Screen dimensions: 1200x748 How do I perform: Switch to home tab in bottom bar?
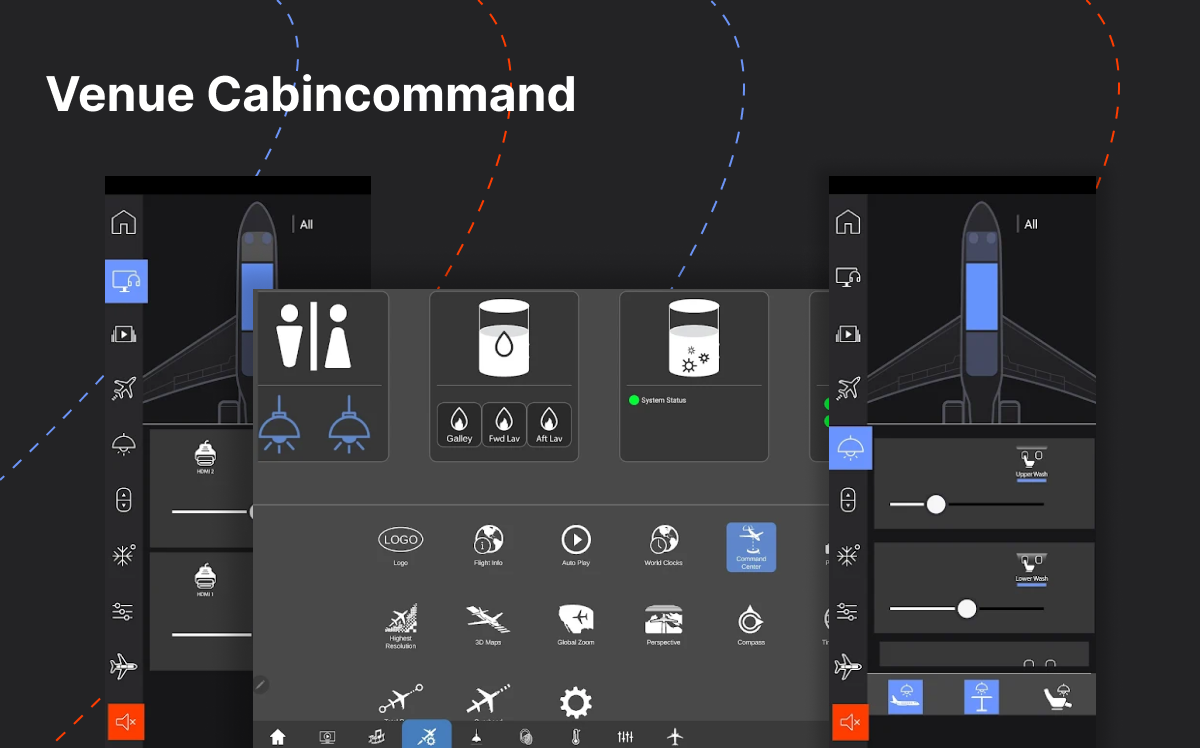[278, 737]
